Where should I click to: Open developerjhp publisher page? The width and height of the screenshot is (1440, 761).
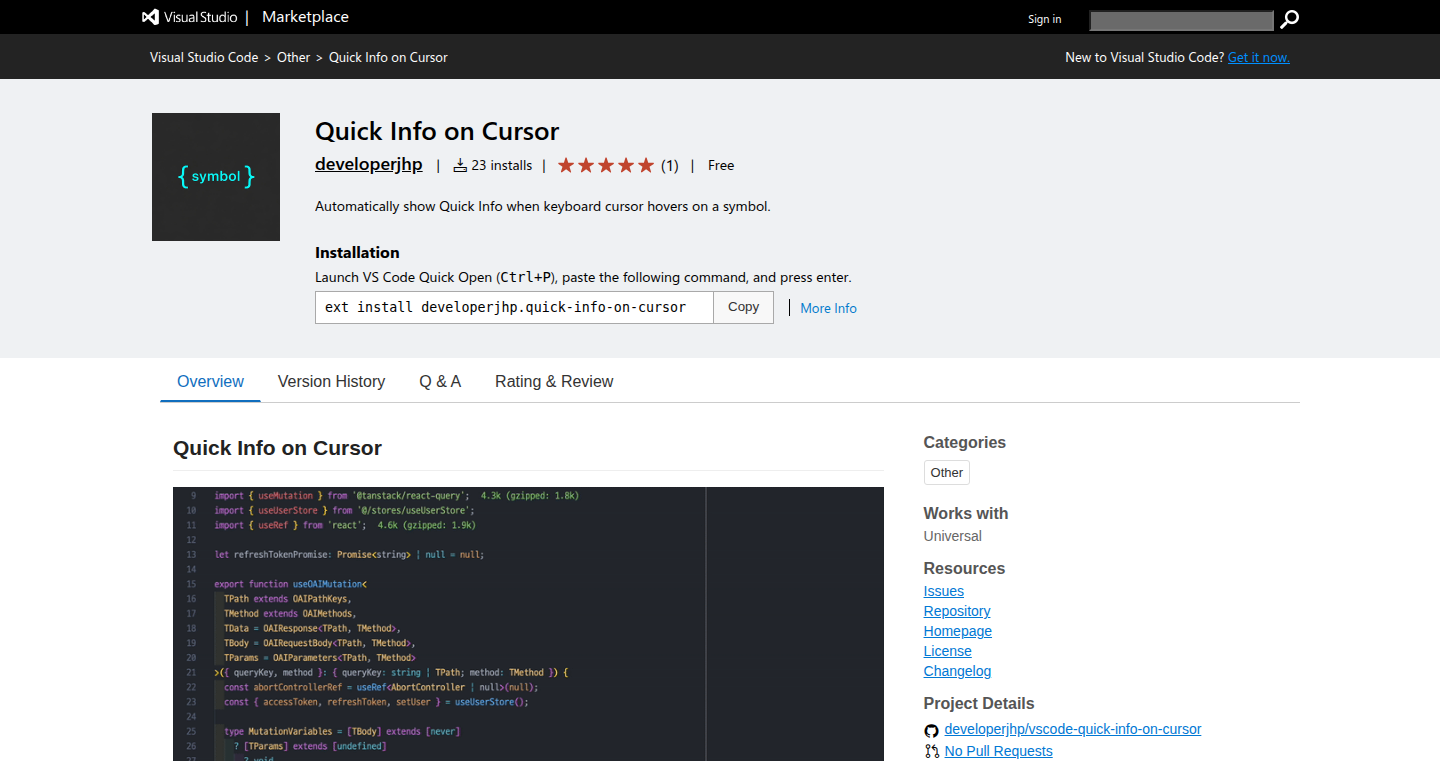click(369, 165)
